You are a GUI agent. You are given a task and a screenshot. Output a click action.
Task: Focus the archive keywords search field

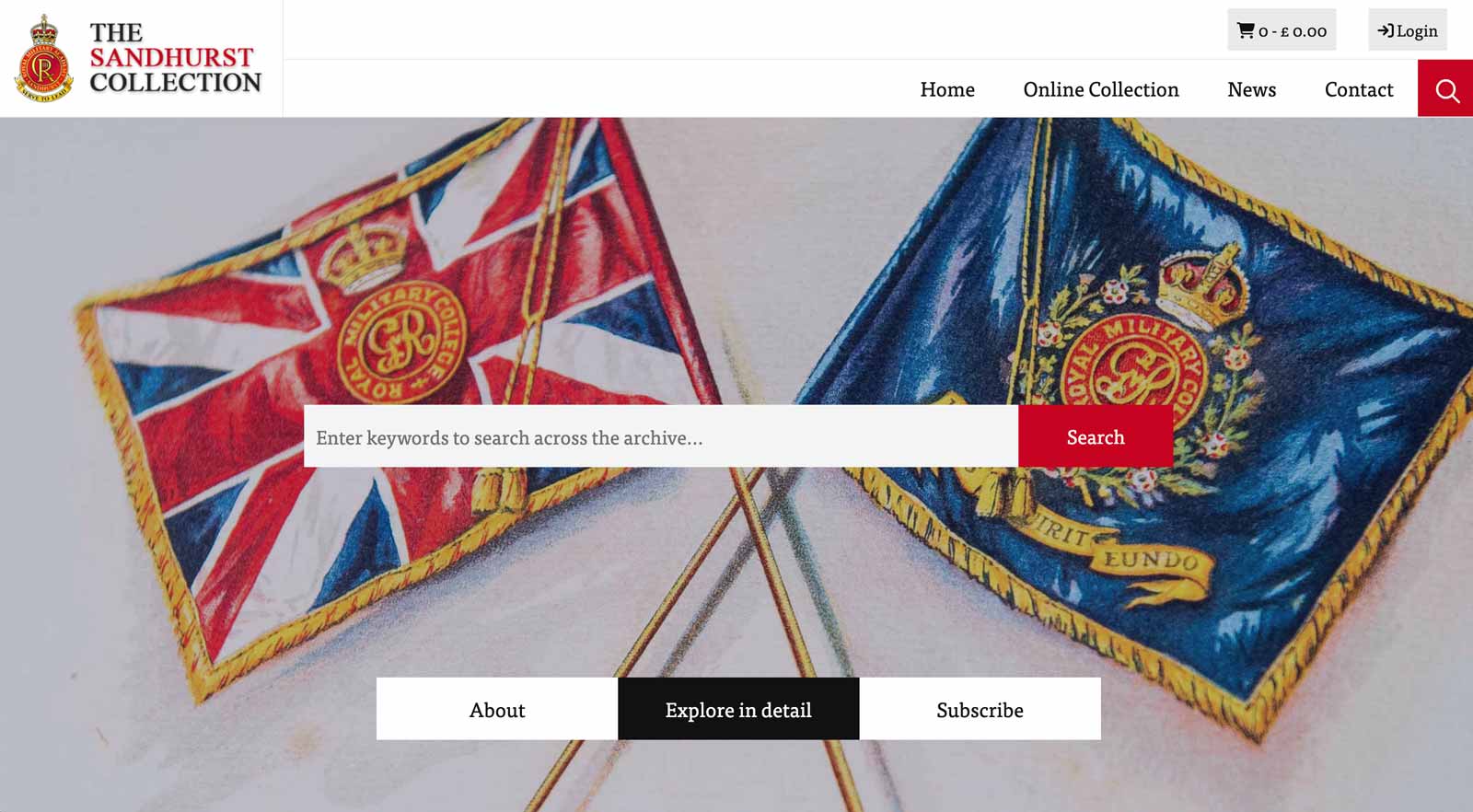coord(661,436)
